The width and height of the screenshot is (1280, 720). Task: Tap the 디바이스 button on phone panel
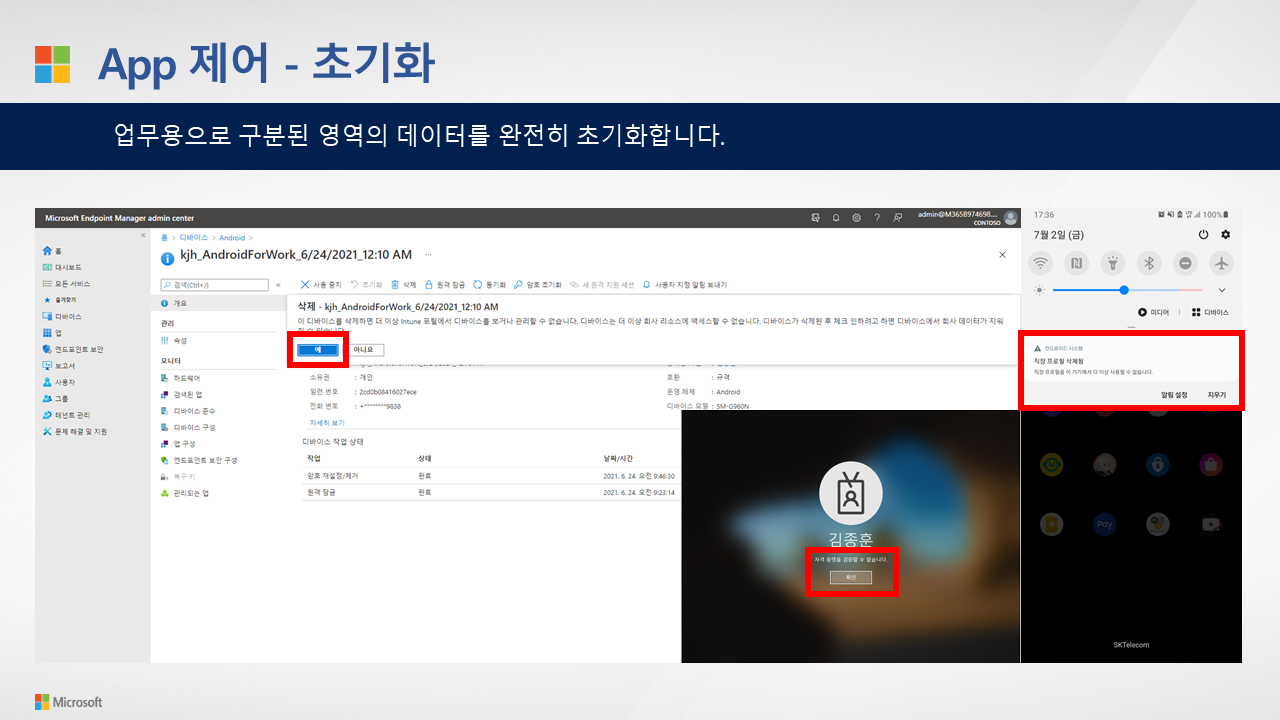point(1210,313)
